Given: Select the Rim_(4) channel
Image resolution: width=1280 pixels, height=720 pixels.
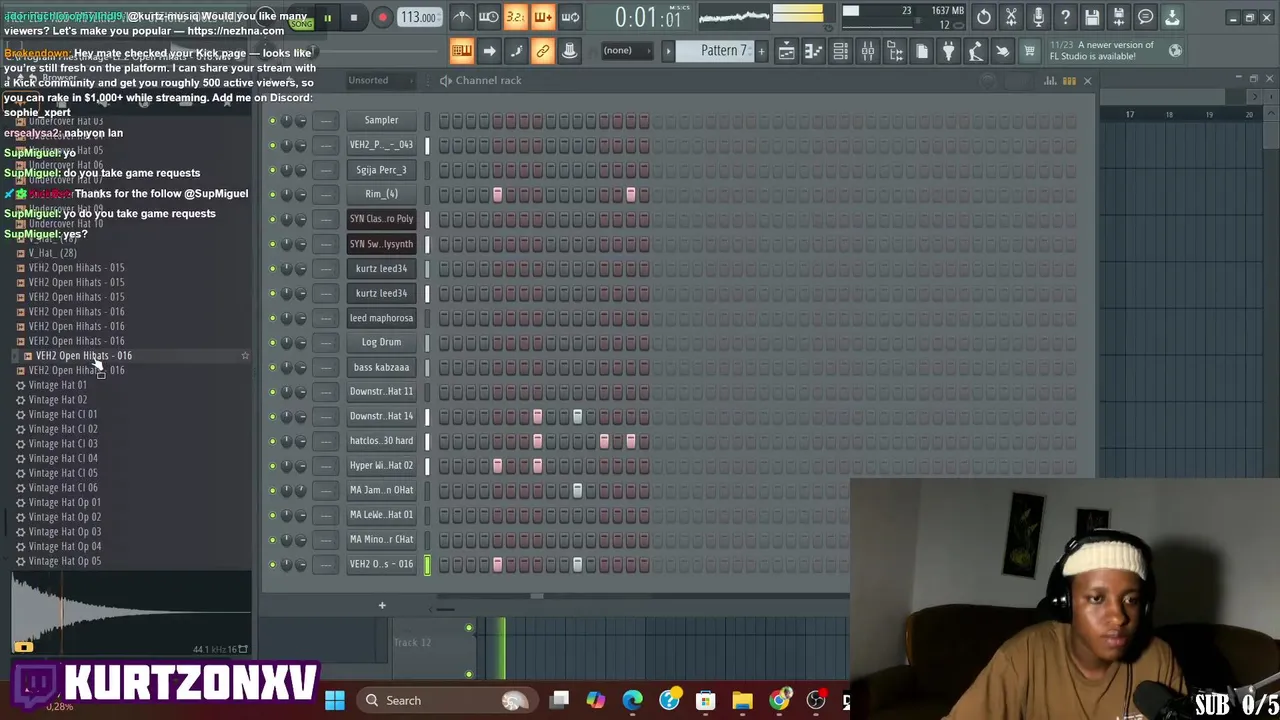Looking at the screenshot, I should click(x=381, y=194).
